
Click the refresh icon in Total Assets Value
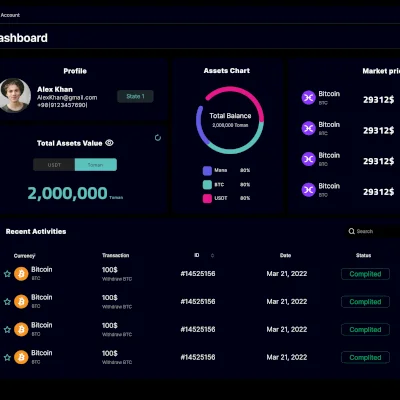[x=158, y=138]
